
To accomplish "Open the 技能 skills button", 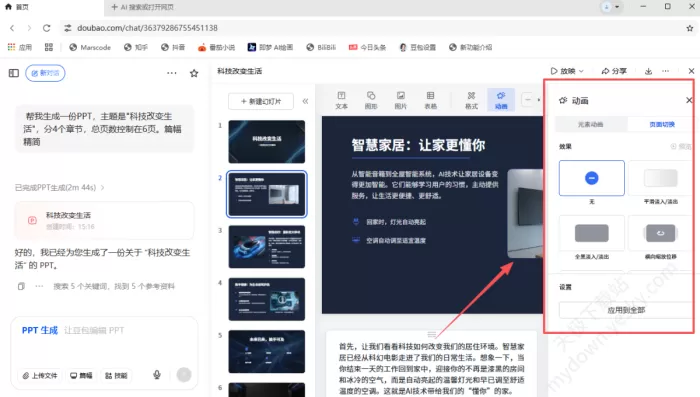I will [116, 376].
